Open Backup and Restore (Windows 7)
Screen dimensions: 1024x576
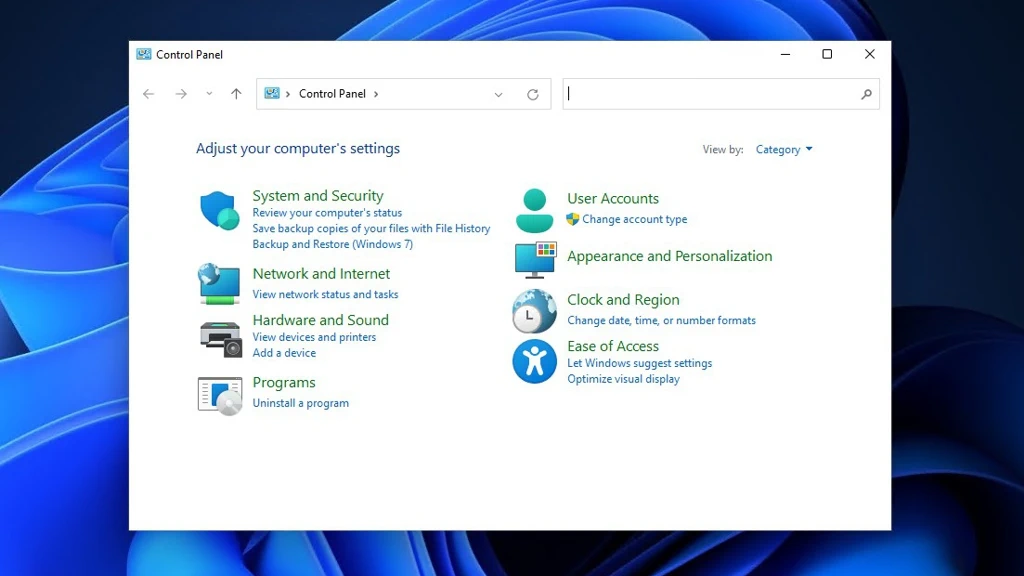coord(332,244)
